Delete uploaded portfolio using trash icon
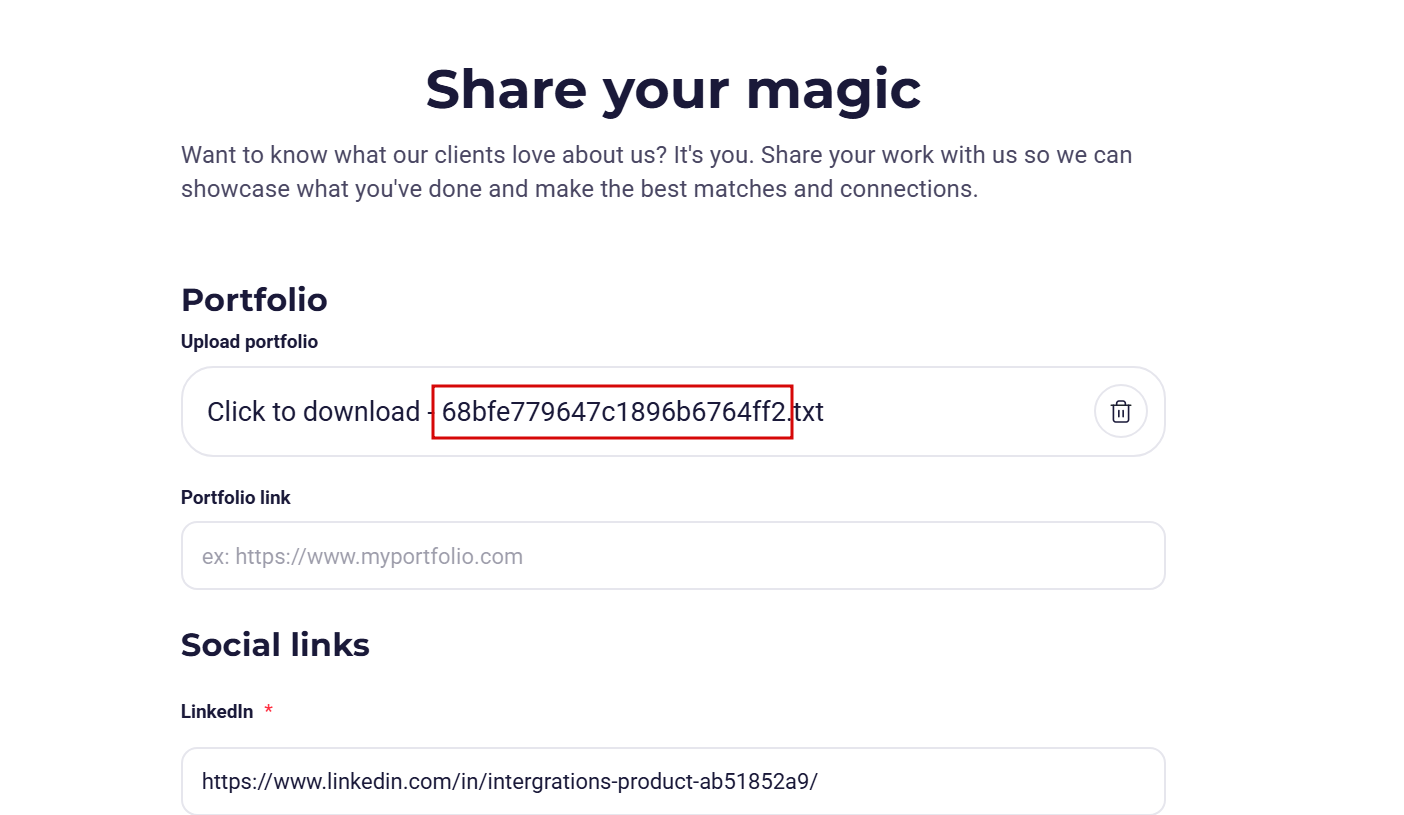This screenshot has height=815, width=1404. coord(1121,411)
